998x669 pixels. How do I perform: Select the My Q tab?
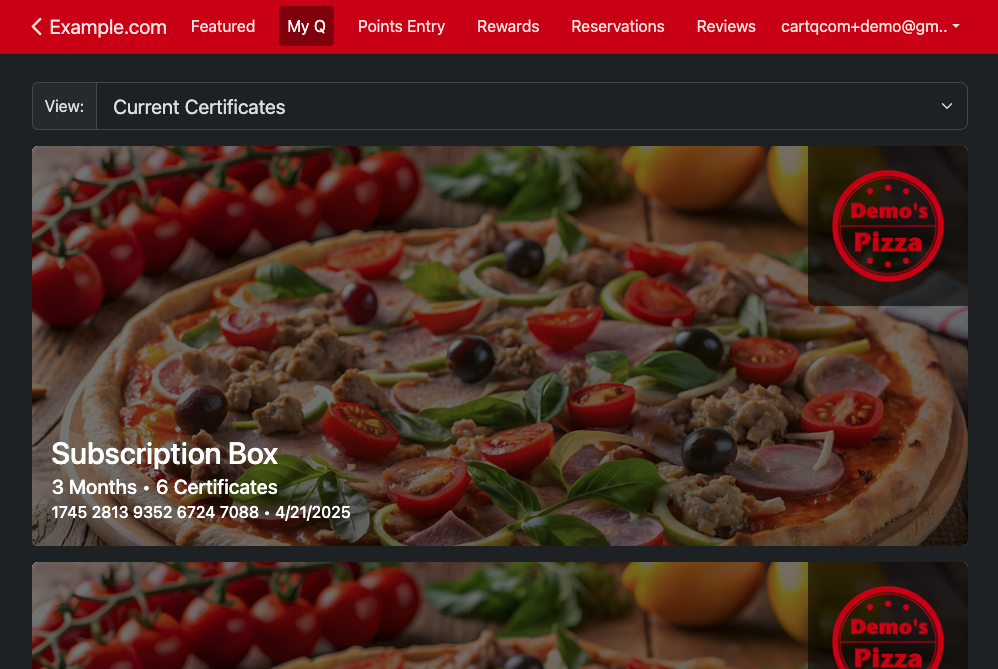click(306, 27)
